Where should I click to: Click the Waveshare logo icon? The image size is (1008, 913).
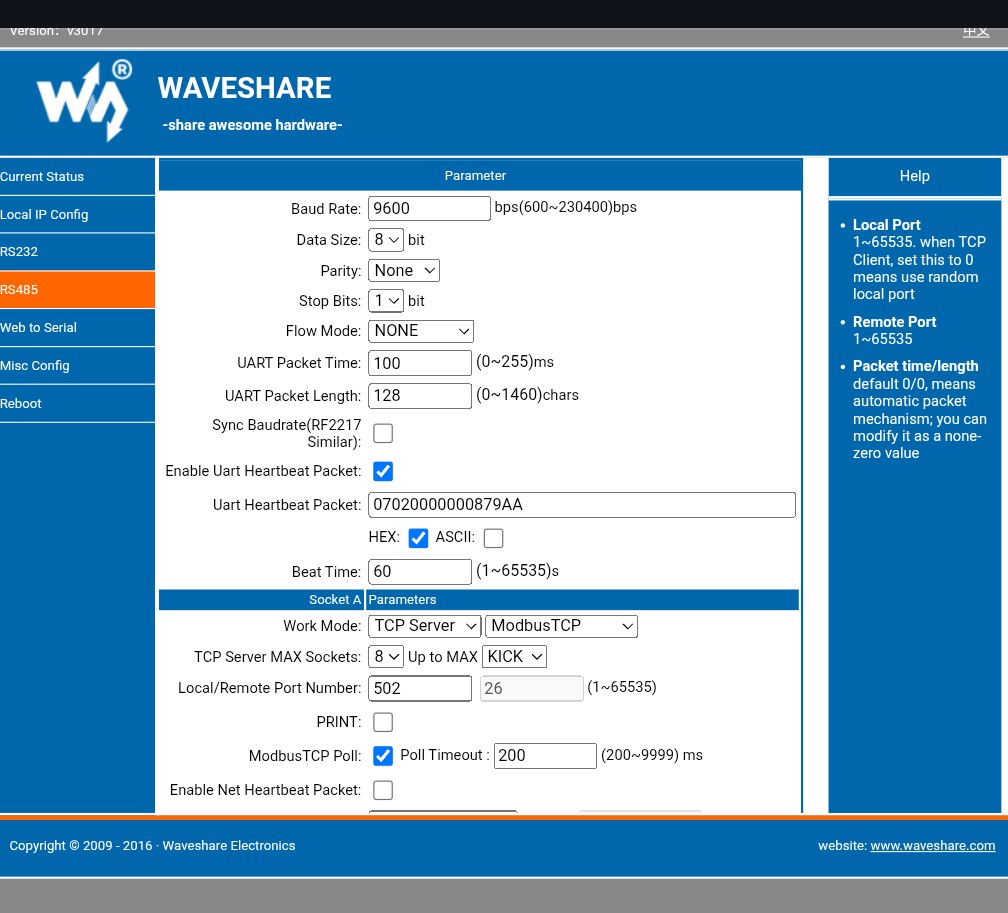point(84,101)
